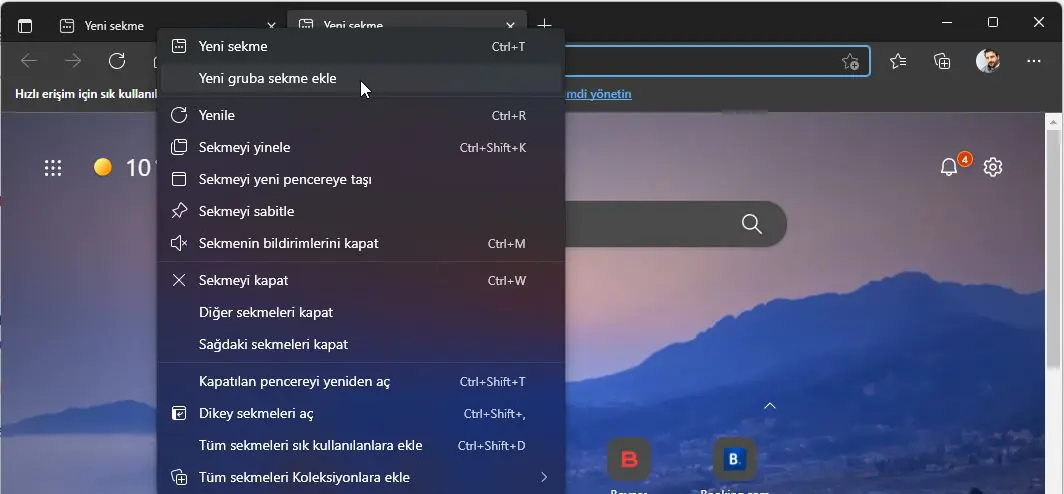This screenshot has height=494, width=1064.
Task: Collapse quick links with the up chevron
Action: pos(770,406)
